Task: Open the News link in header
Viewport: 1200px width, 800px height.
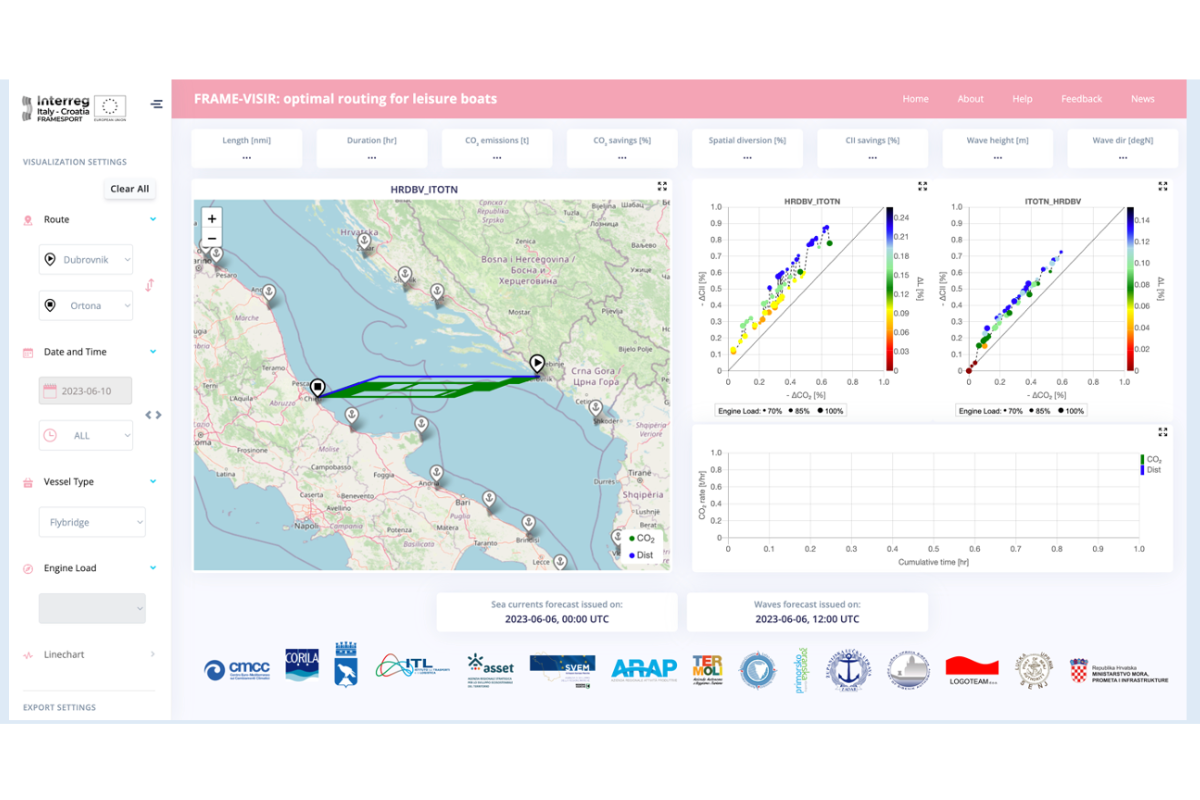Action: tap(1142, 99)
